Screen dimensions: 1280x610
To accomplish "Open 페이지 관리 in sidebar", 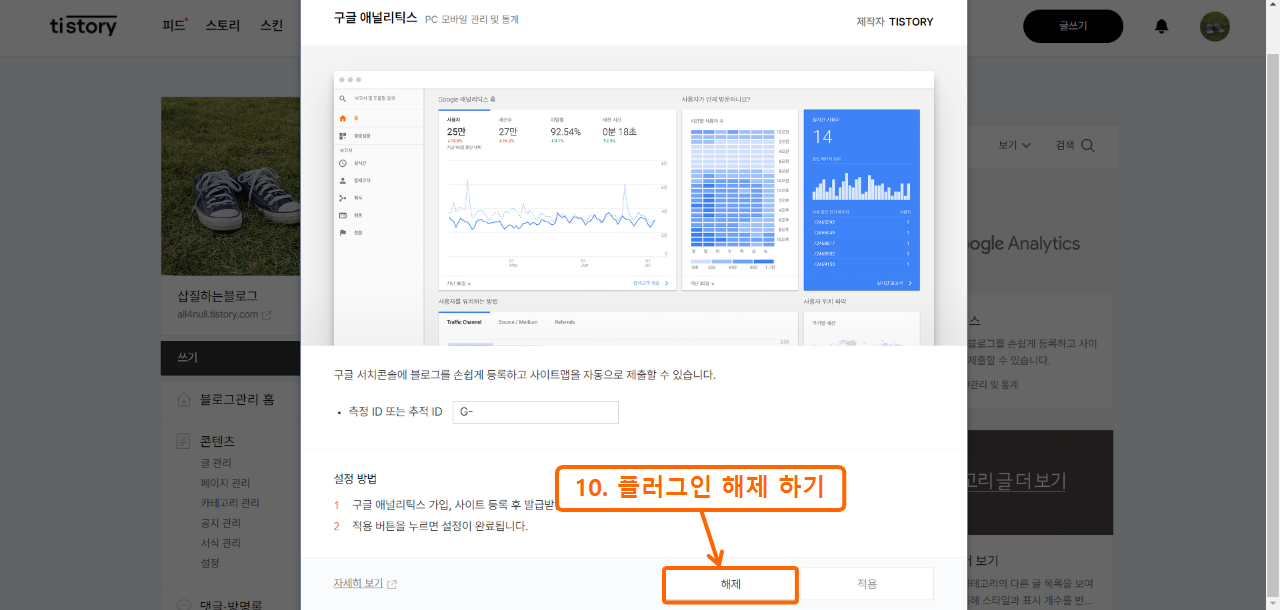I will [225, 483].
